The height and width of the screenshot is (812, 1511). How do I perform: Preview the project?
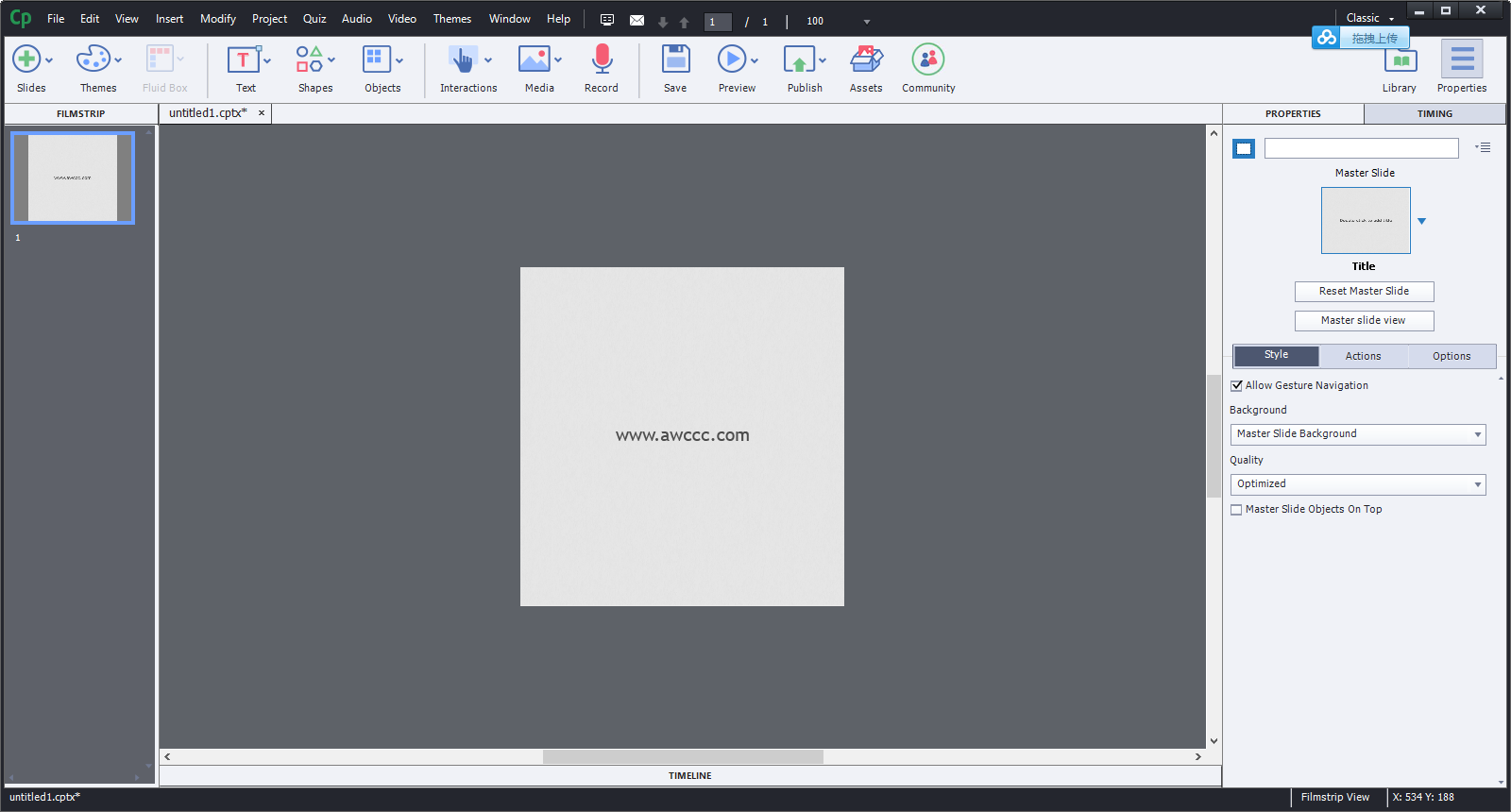732,59
